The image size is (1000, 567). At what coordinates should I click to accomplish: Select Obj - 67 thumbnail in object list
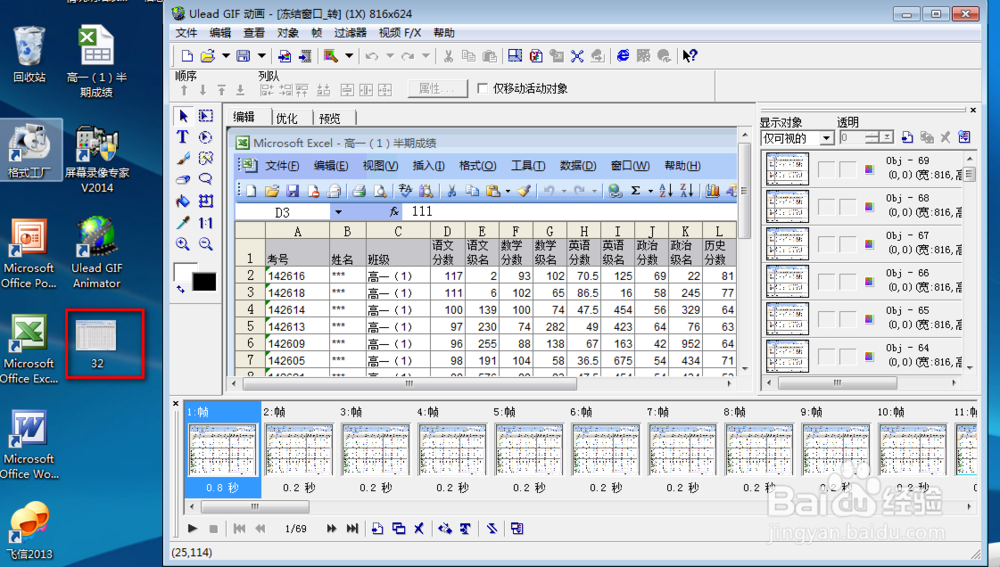[787, 244]
